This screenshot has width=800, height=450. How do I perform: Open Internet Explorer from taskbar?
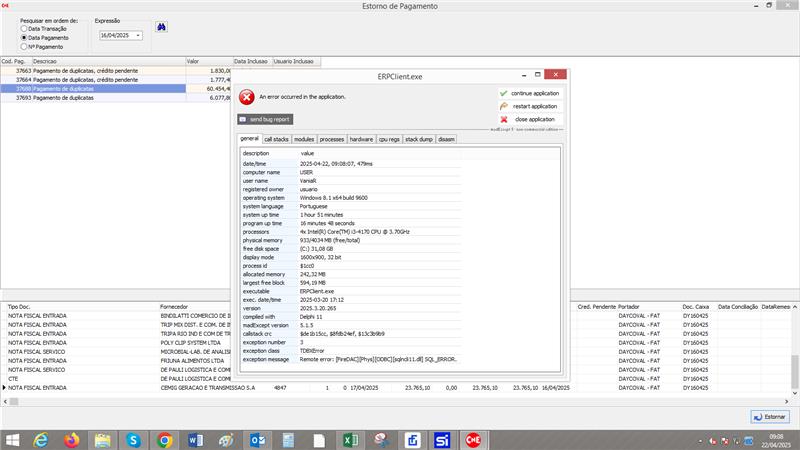pos(40,439)
